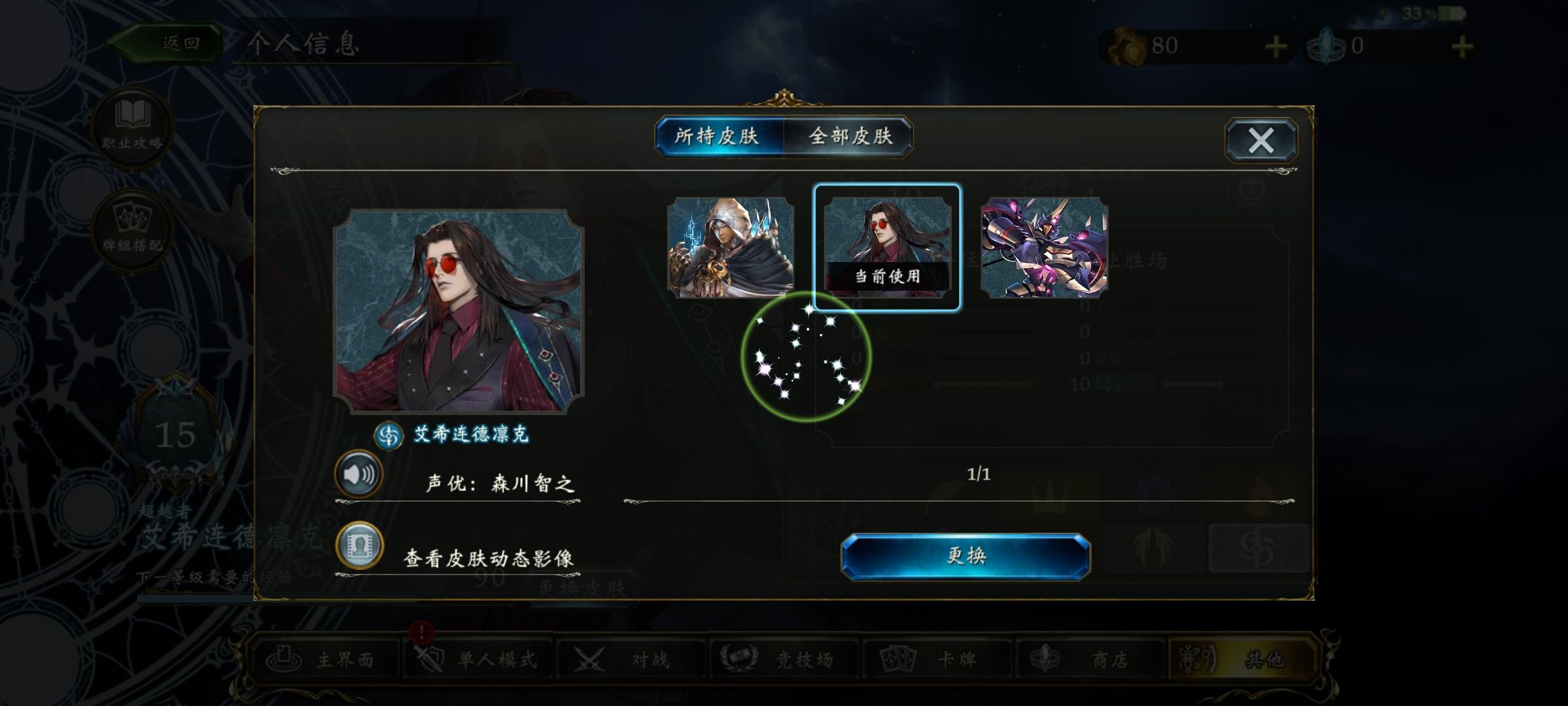Confirm with the 更换 button
1568x706 pixels.
966,556
